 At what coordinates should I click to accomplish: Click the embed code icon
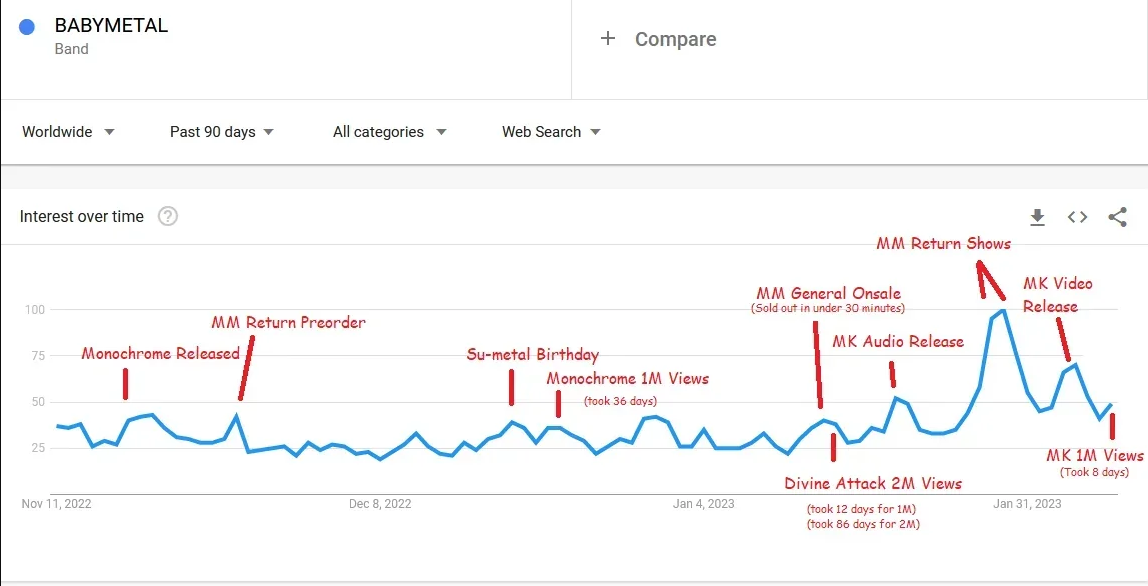pos(1077,217)
